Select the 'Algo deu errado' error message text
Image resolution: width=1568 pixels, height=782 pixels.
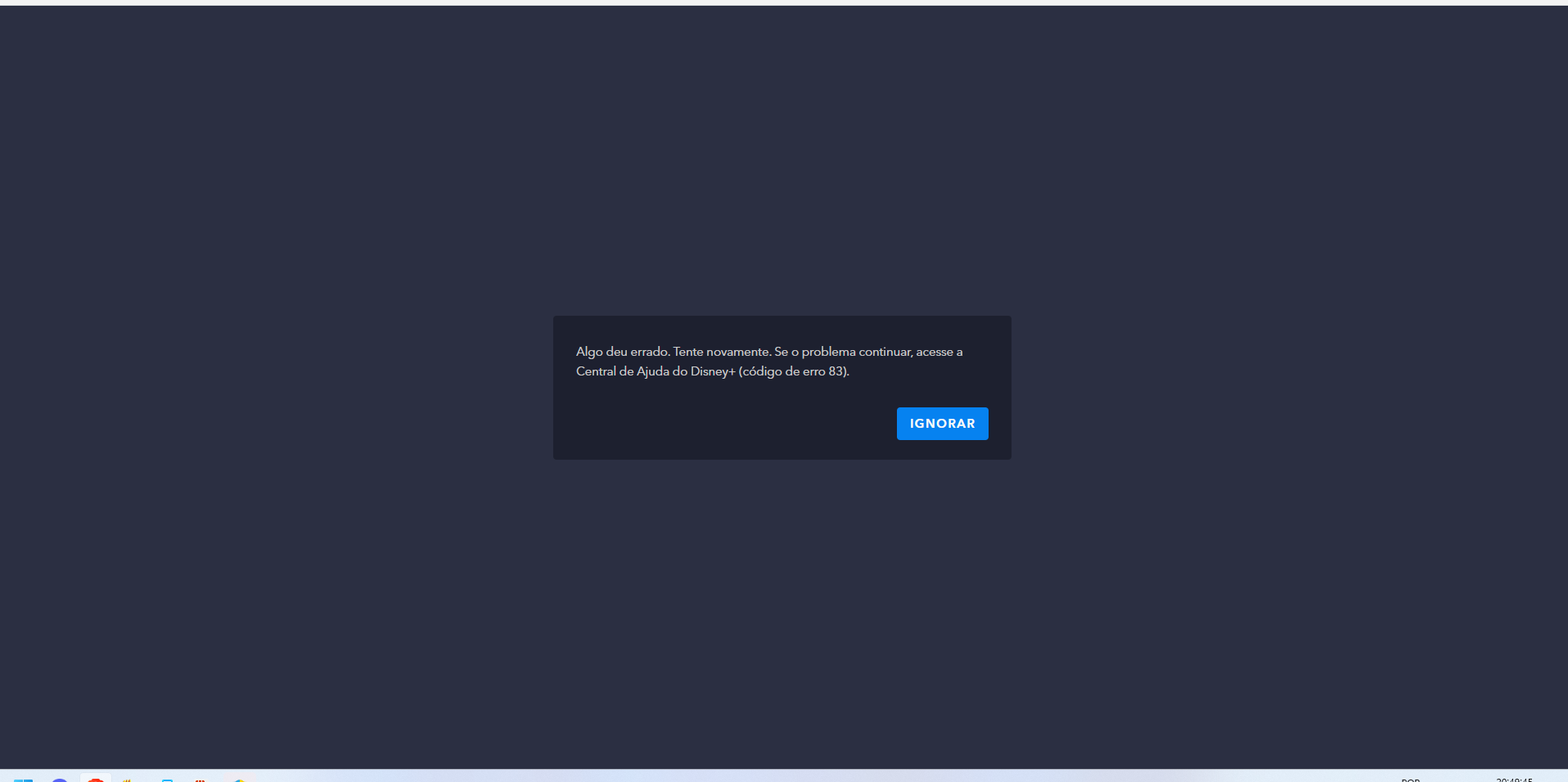point(769,362)
